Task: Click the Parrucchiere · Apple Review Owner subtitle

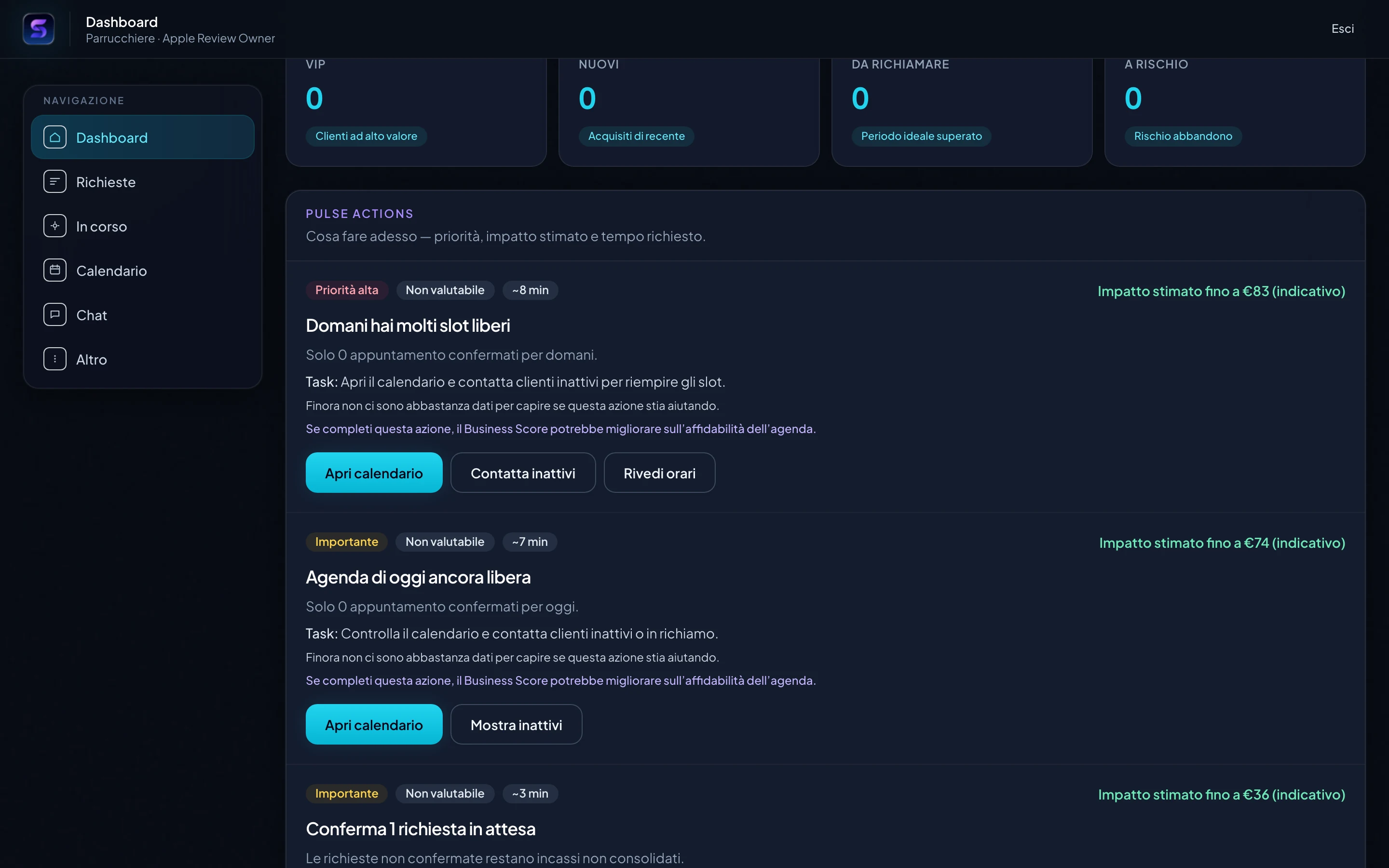Action: point(180,39)
